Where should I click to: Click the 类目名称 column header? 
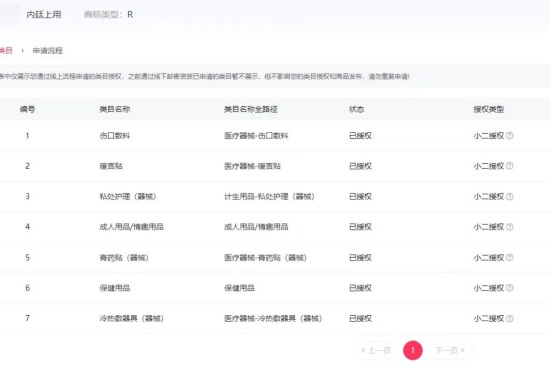[115, 109]
